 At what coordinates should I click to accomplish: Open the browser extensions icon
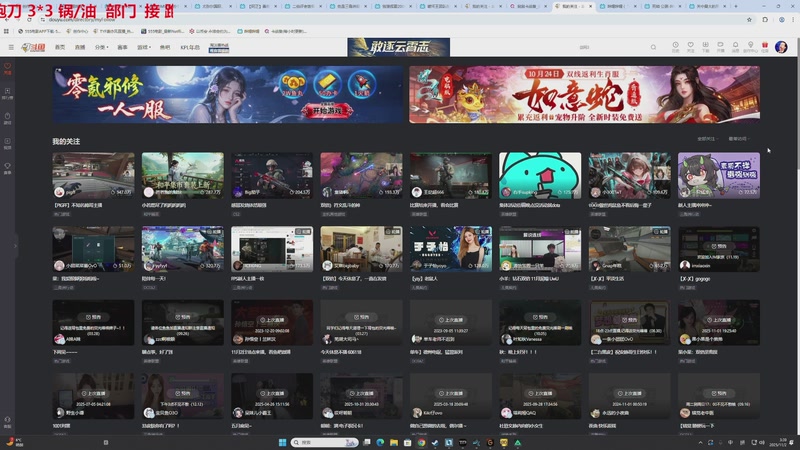(765, 20)
